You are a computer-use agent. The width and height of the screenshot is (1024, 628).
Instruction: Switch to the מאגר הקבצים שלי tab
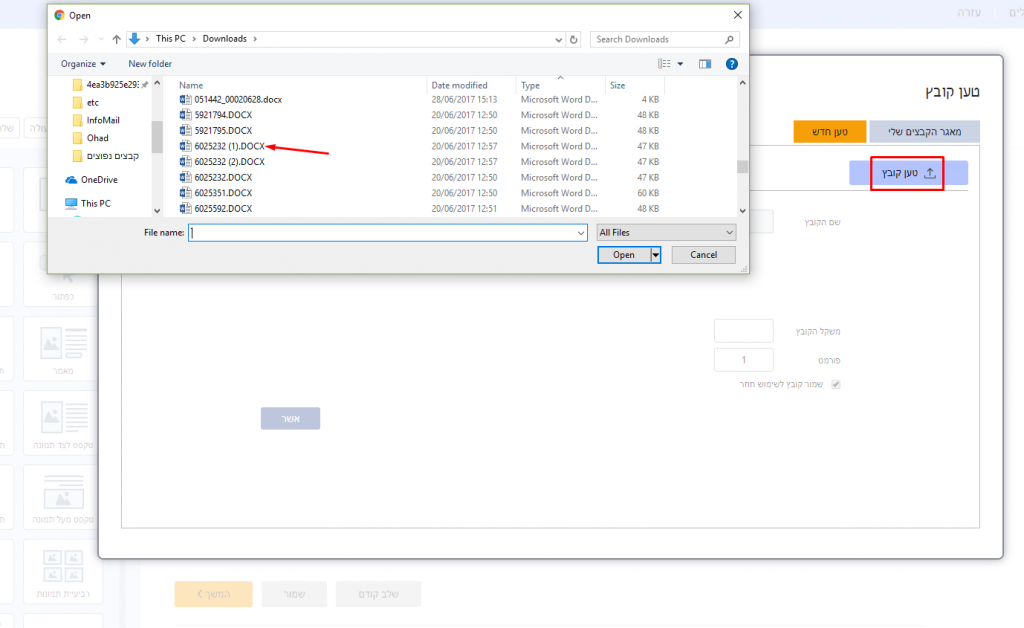(x=924, y=131)
